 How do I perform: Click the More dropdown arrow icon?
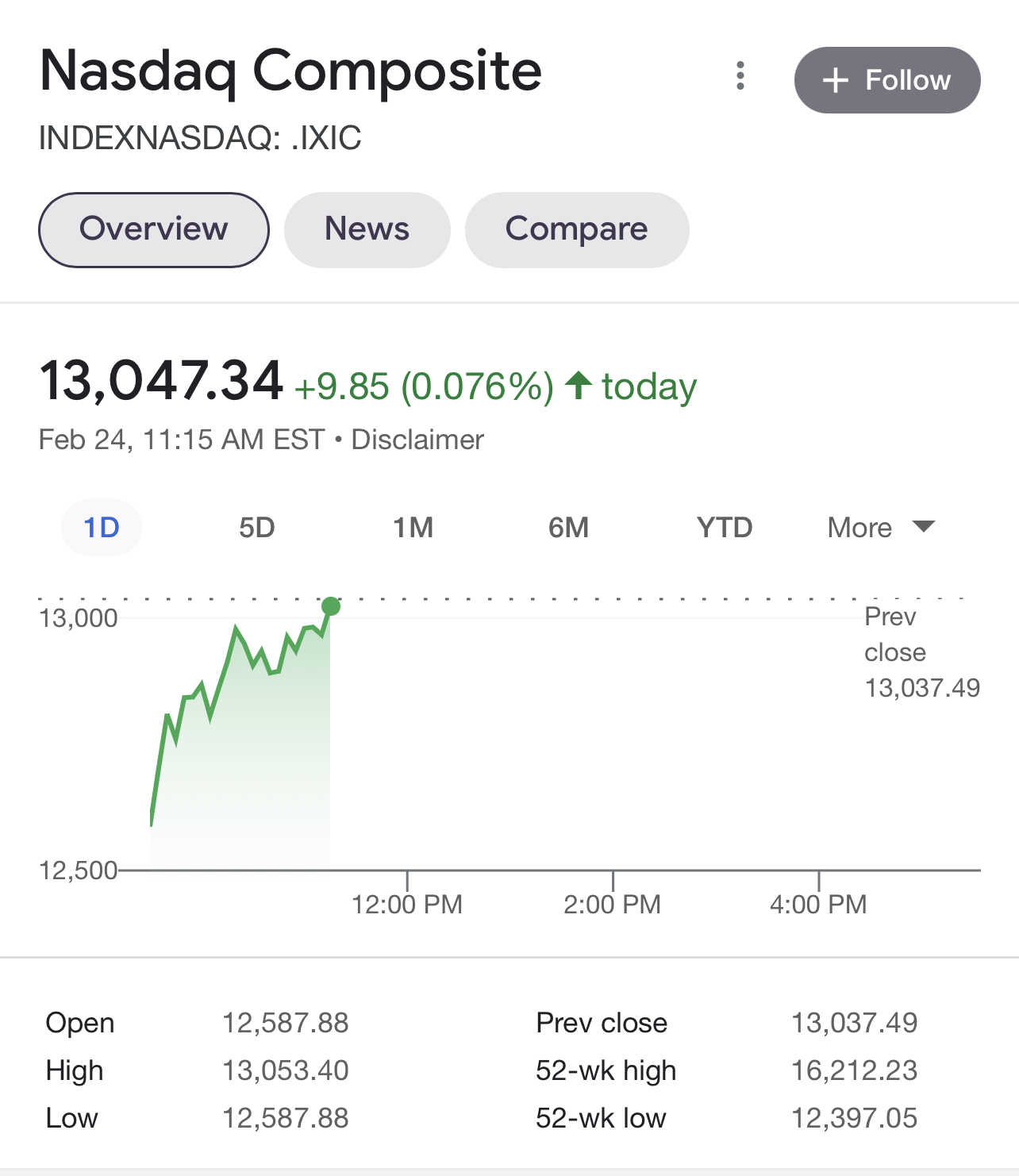(924, 526)
